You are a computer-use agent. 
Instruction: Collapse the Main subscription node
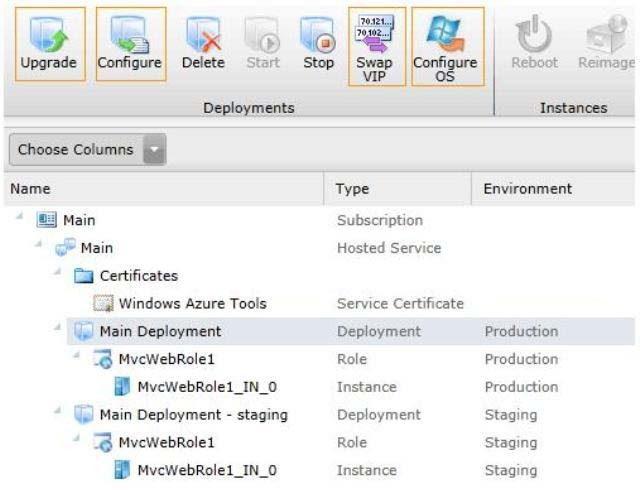tap(19, 216)
